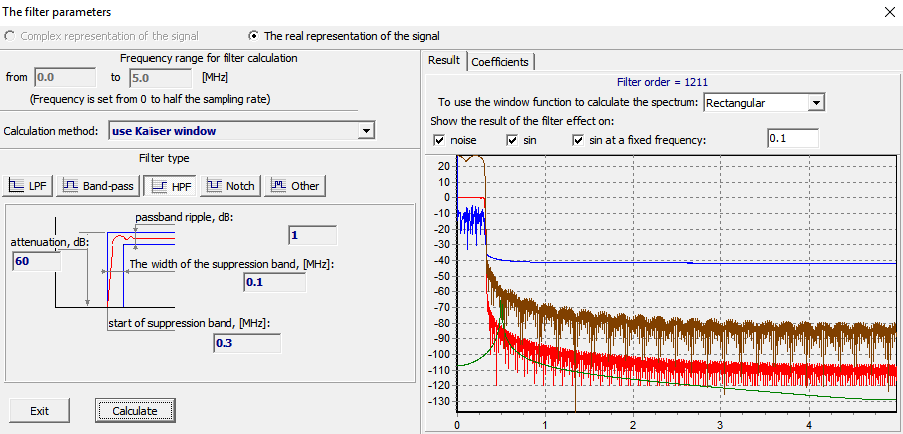The image size is (903, 434).
Task: Close the filter parameters dialog
Action: coord(888,12)
